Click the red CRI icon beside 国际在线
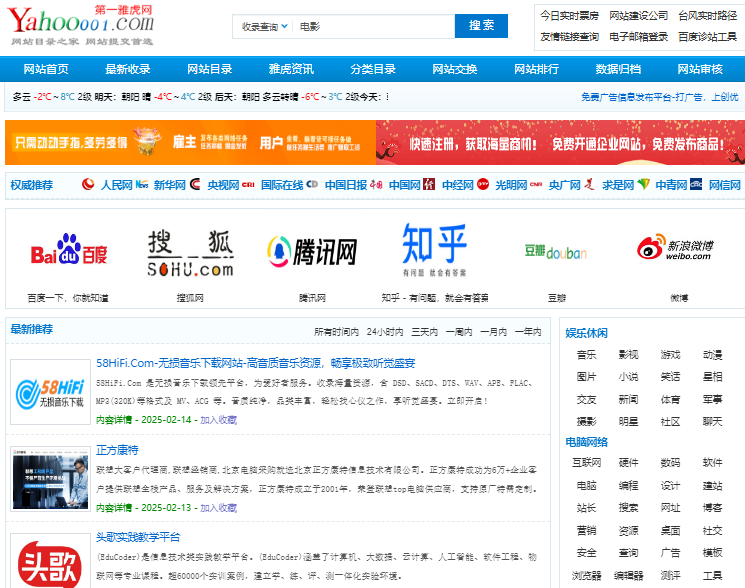 coord(248,184)
